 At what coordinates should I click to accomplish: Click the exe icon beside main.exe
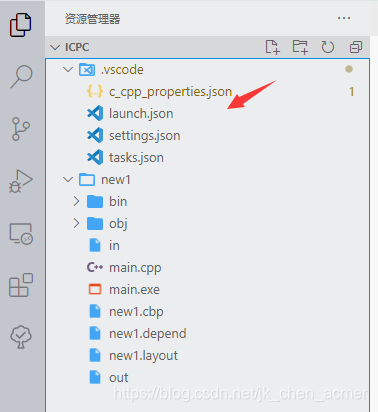(95, 289)
